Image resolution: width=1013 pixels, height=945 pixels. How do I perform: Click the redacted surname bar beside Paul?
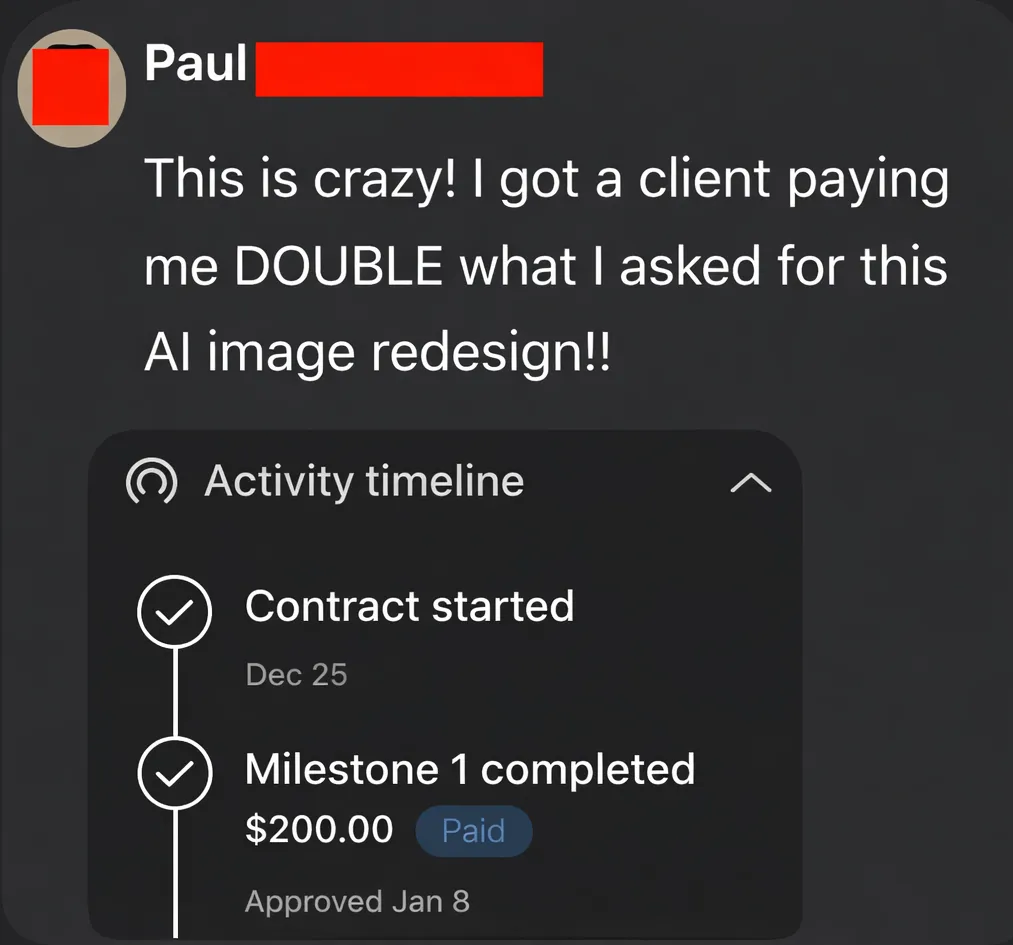[399, 69]
